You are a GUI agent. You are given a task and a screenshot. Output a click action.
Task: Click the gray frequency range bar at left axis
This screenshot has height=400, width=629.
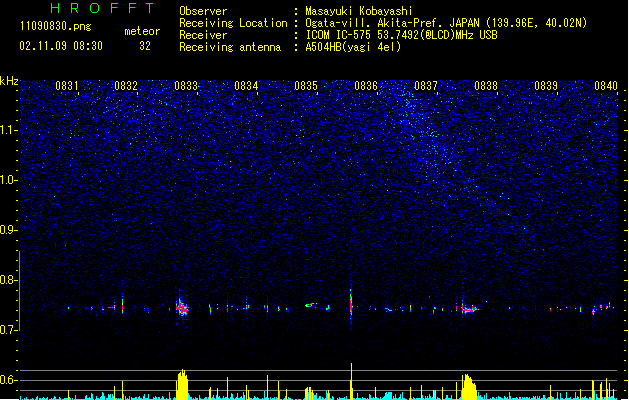[x=19, y=291]
